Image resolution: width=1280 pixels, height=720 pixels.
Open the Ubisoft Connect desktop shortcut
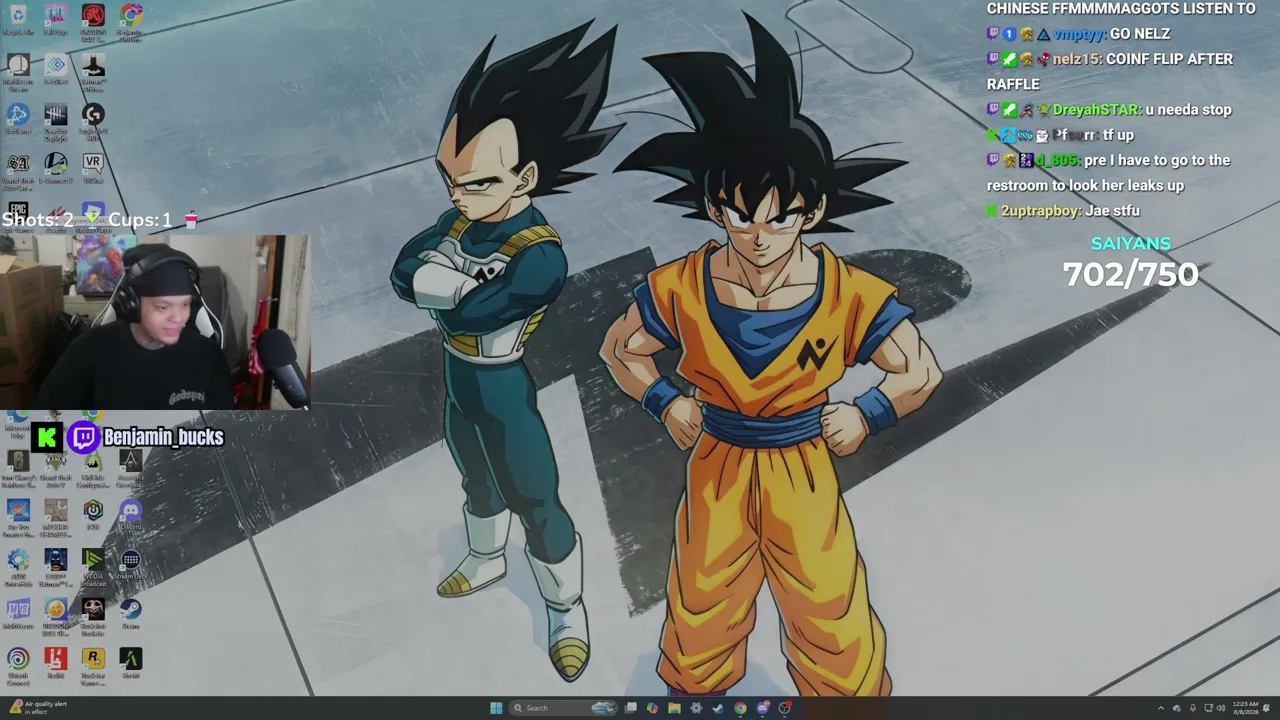(18, 664)
